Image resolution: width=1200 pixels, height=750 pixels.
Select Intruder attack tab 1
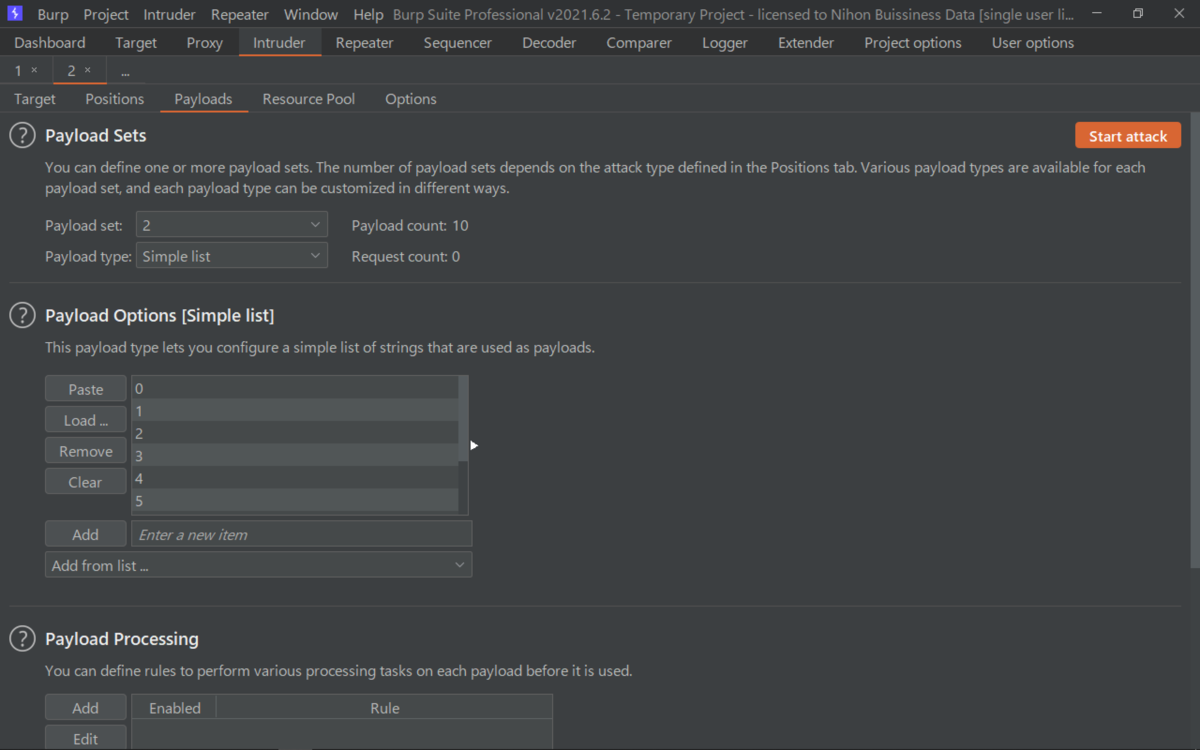18,70
